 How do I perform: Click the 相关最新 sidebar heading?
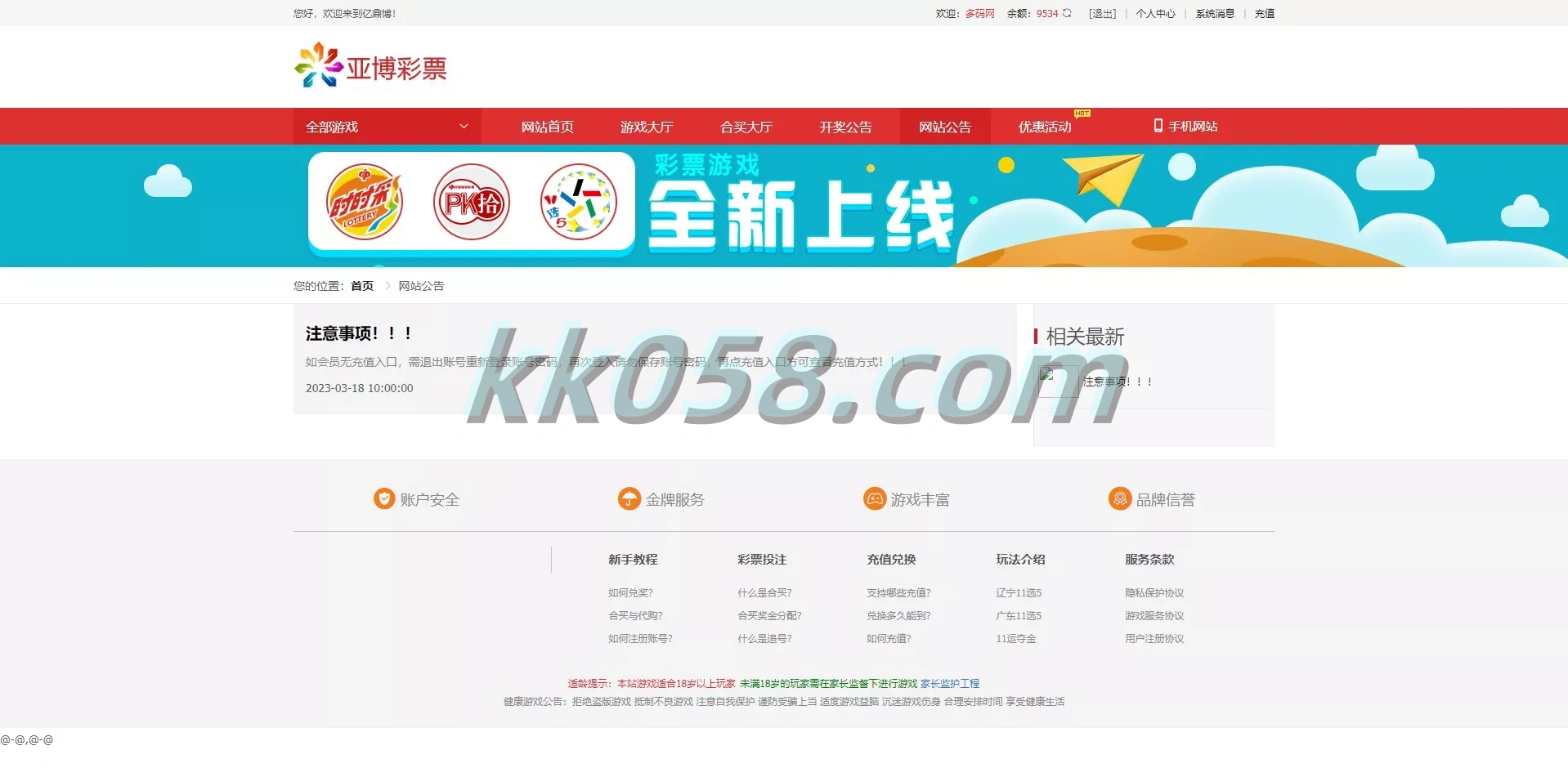[x=1085, y=337]
